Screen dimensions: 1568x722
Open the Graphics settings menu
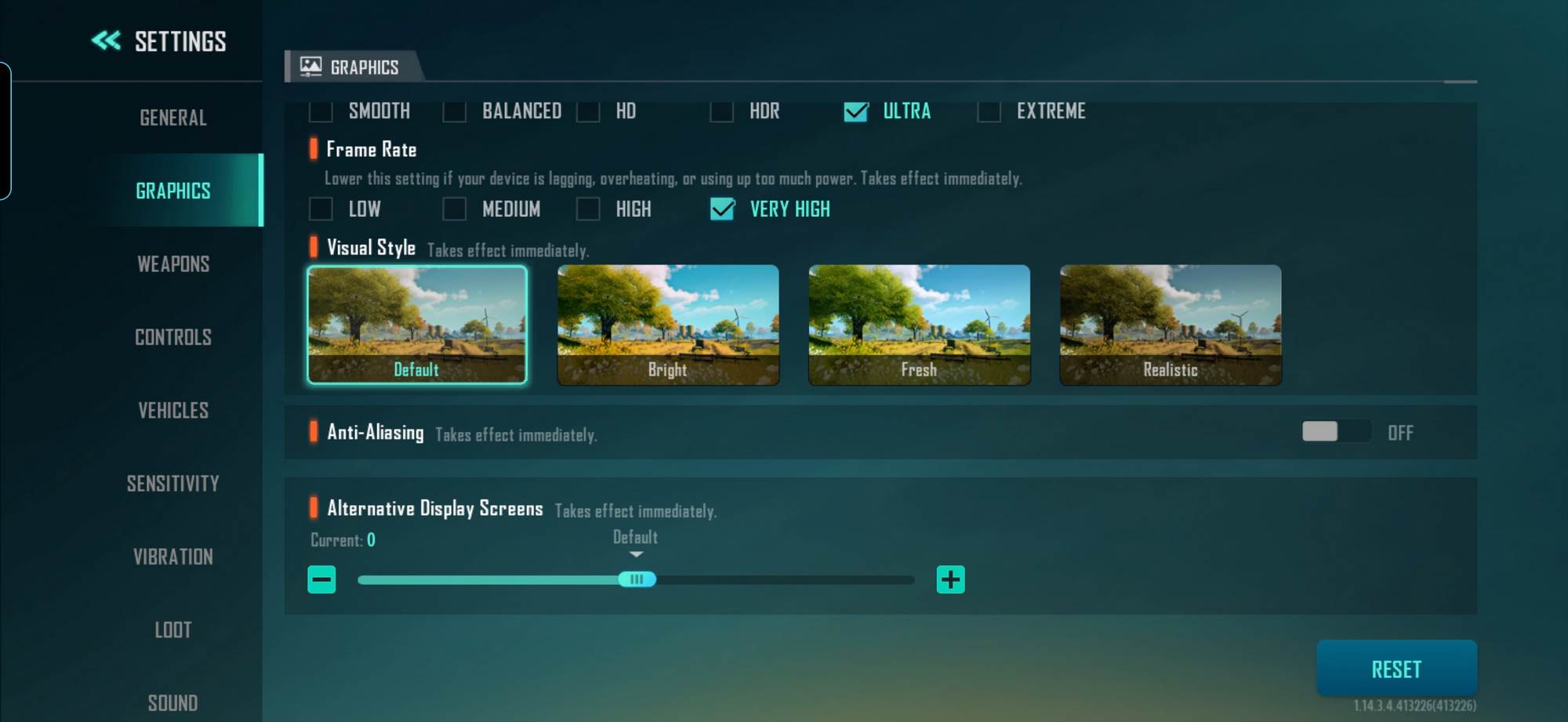point(173,190)
